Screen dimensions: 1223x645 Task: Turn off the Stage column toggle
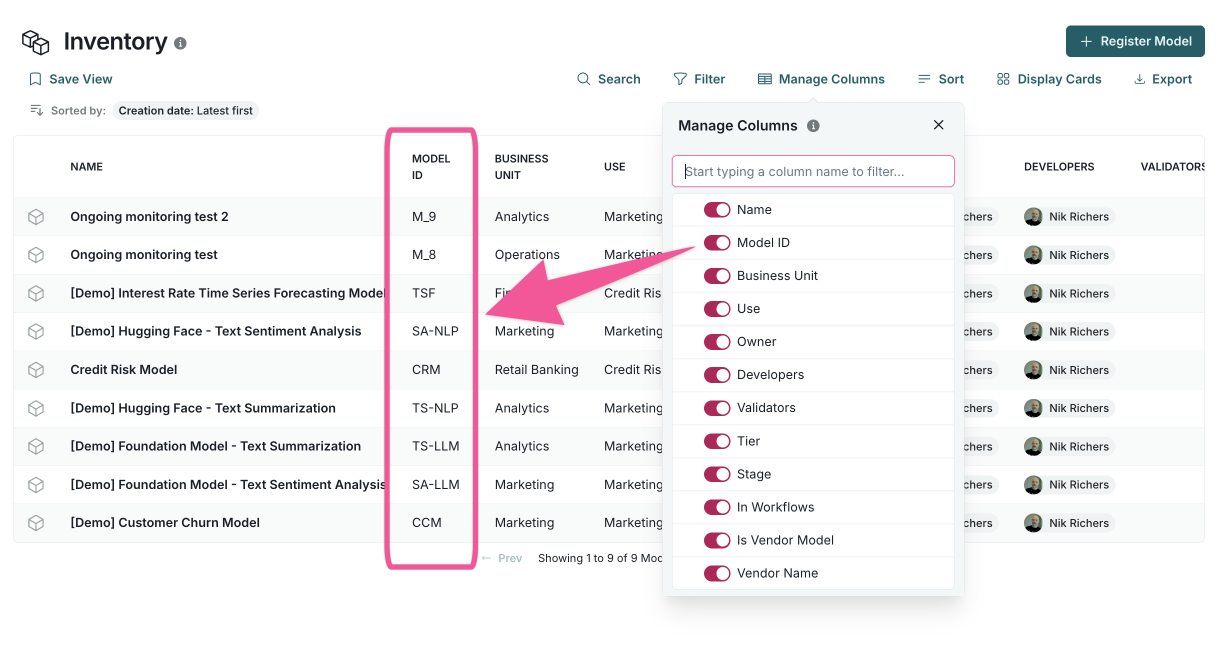716,473
